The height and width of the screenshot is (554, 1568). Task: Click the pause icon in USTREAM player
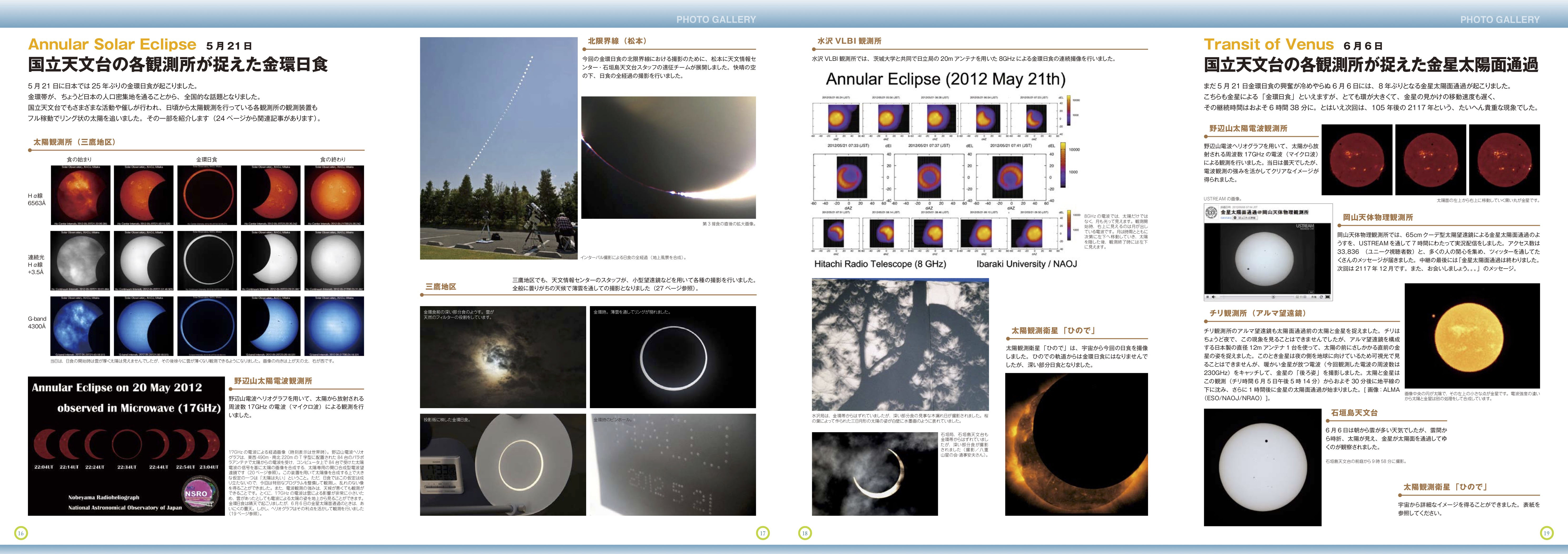point(1208,297)
